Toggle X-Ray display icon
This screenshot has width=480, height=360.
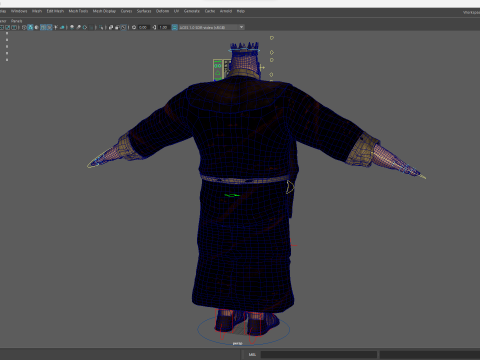pyautogui.click(x=111, y=27)
